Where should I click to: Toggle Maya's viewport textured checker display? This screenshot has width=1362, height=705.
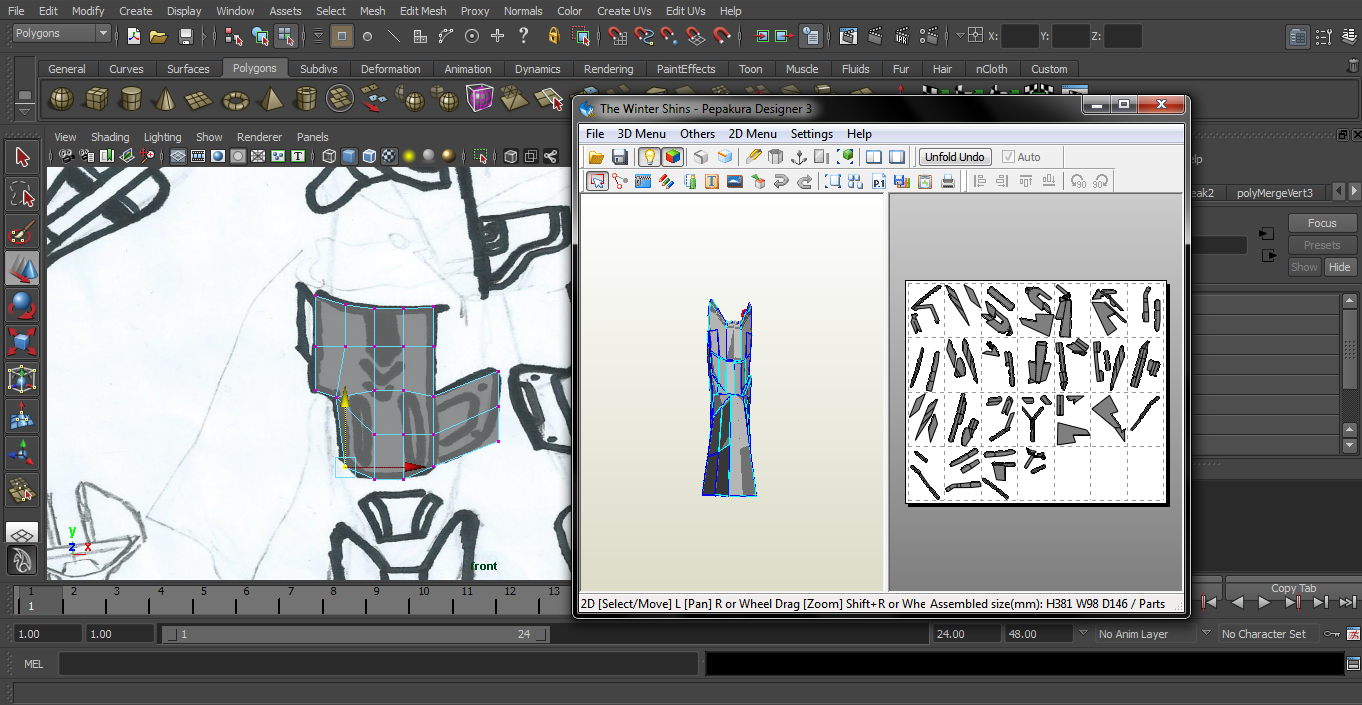pos(389,156)
